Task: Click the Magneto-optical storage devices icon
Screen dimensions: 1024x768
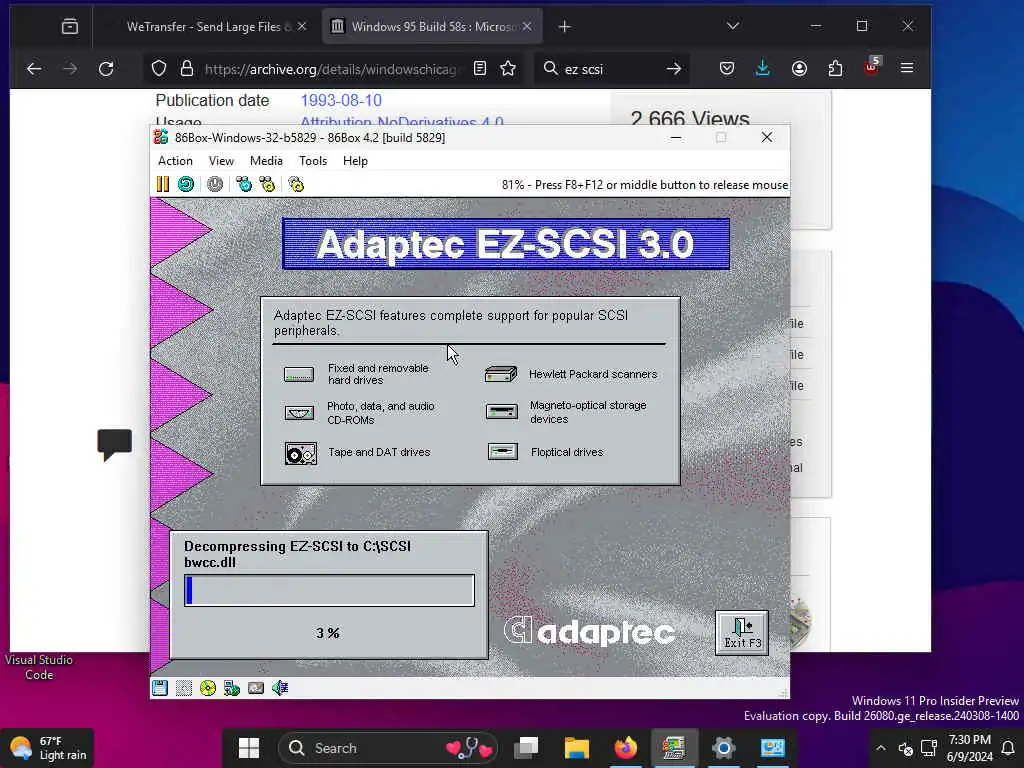Action: [502, 411]
